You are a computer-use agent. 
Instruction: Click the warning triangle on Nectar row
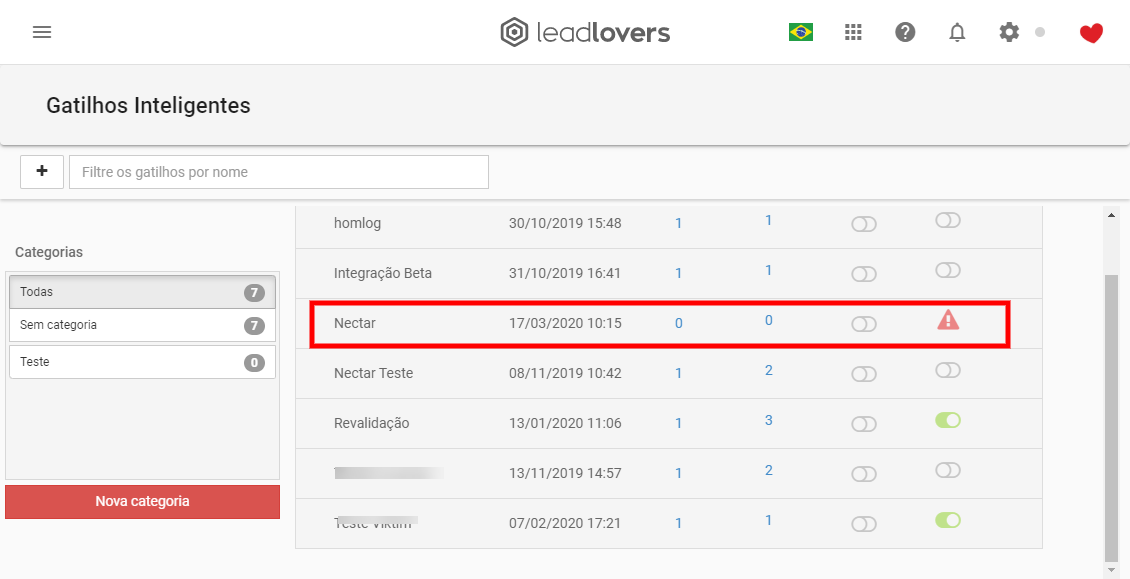(948, 319)
